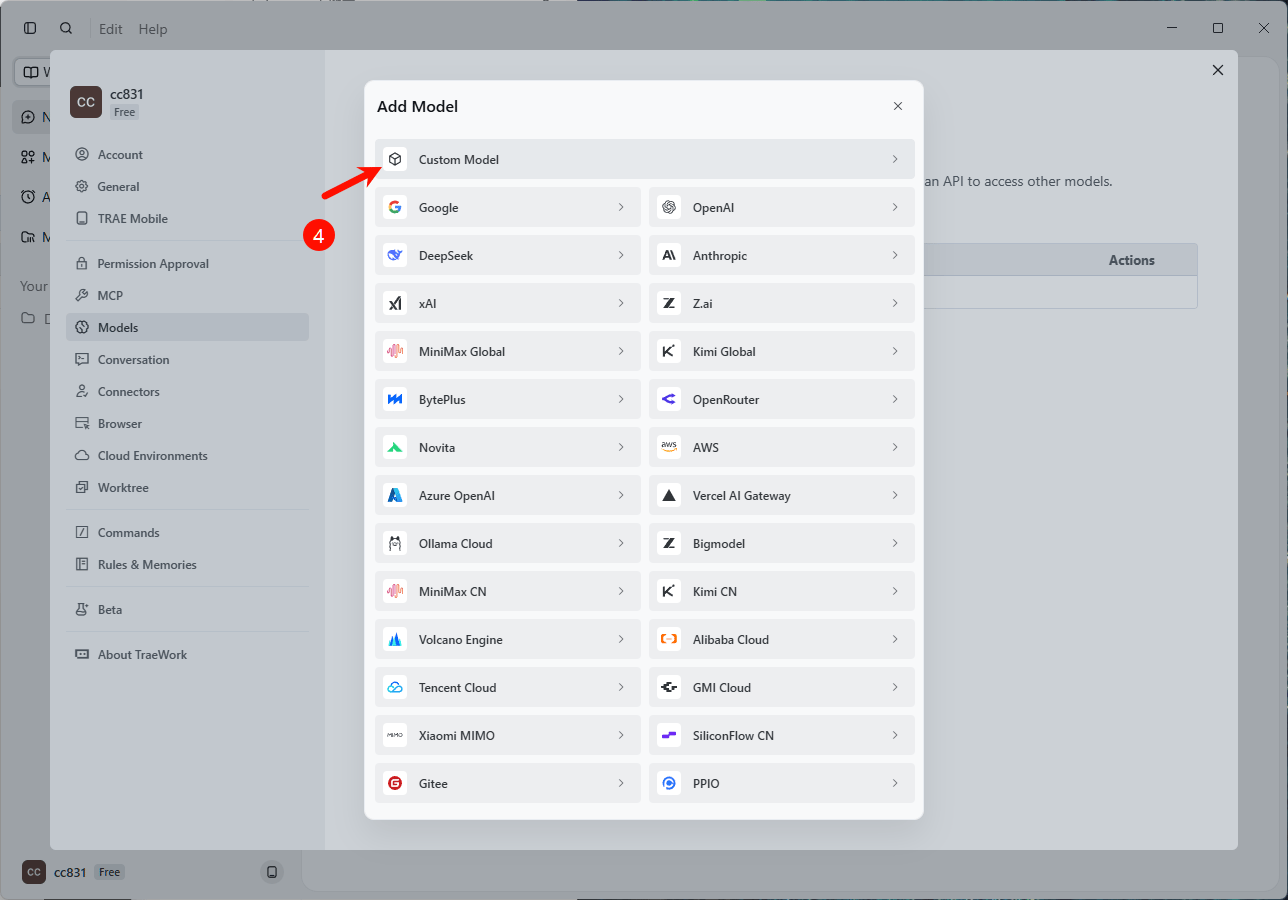The image size is (1288, 900).
Task: Click the AWS logo icon
Action: click(669, 447)
